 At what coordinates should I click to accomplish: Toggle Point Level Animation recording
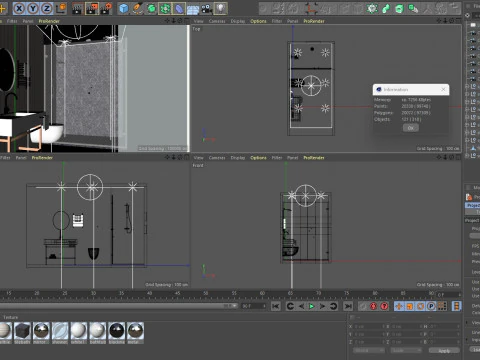(x=442, y=306)
